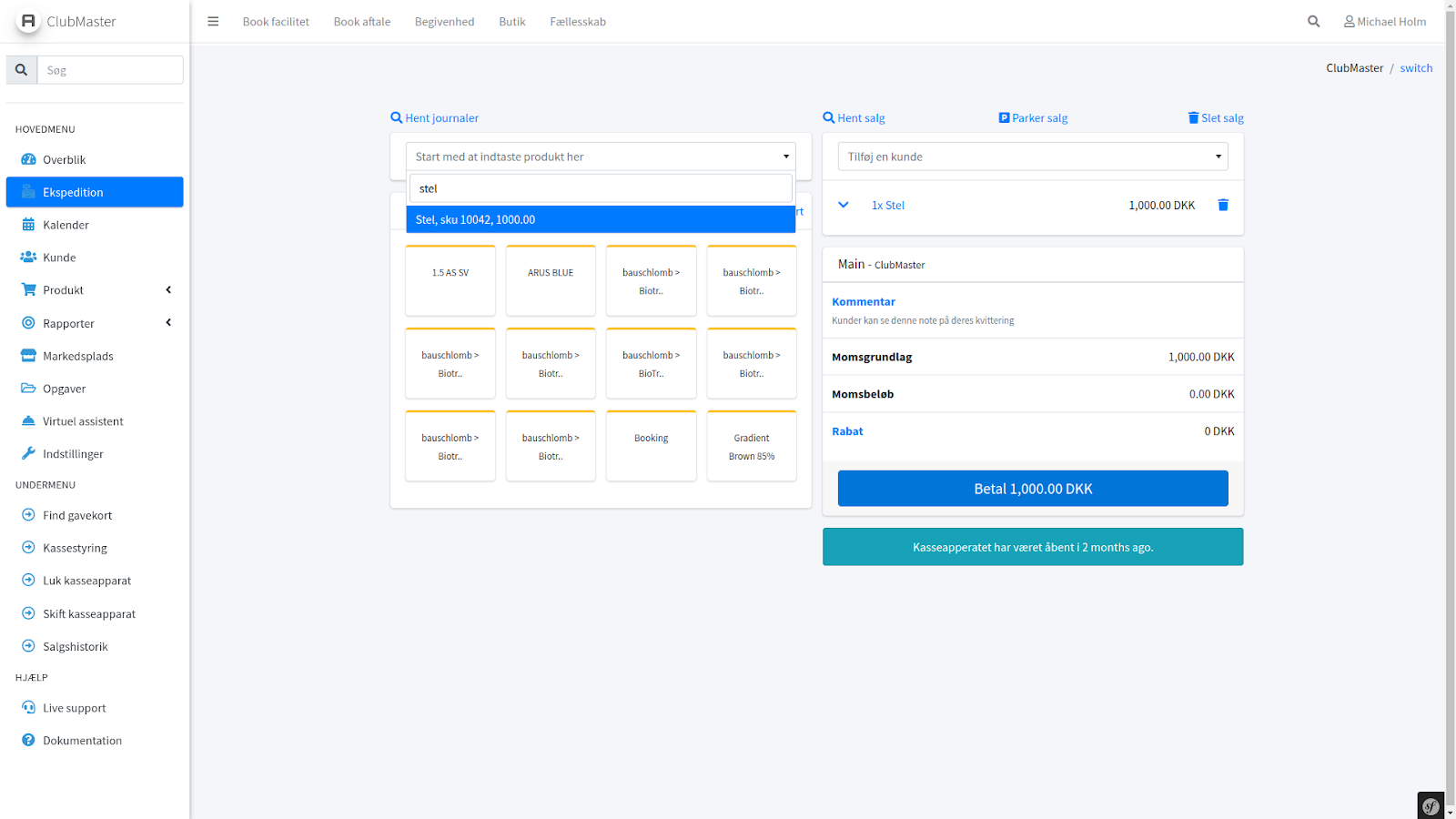Open Kalender from the sidebar

(66, 225)
